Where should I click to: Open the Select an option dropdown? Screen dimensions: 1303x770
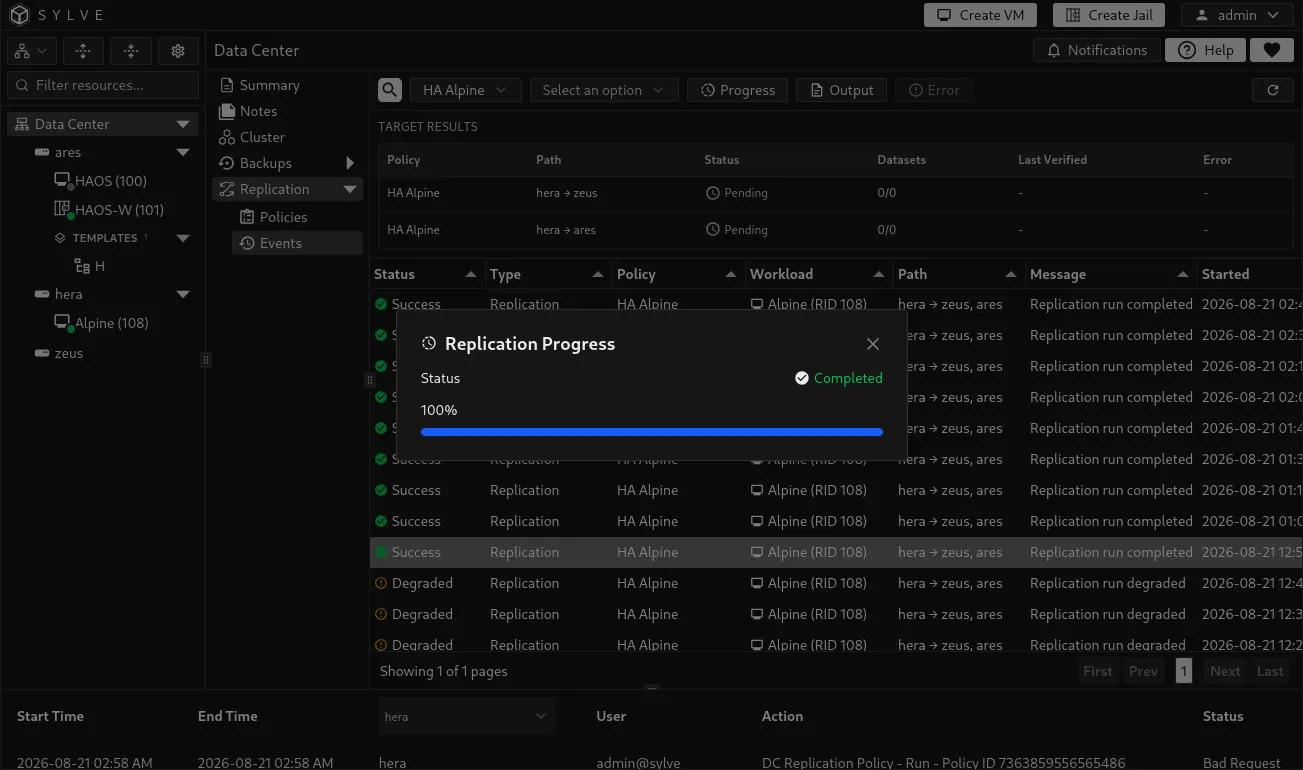click(604, 90)
